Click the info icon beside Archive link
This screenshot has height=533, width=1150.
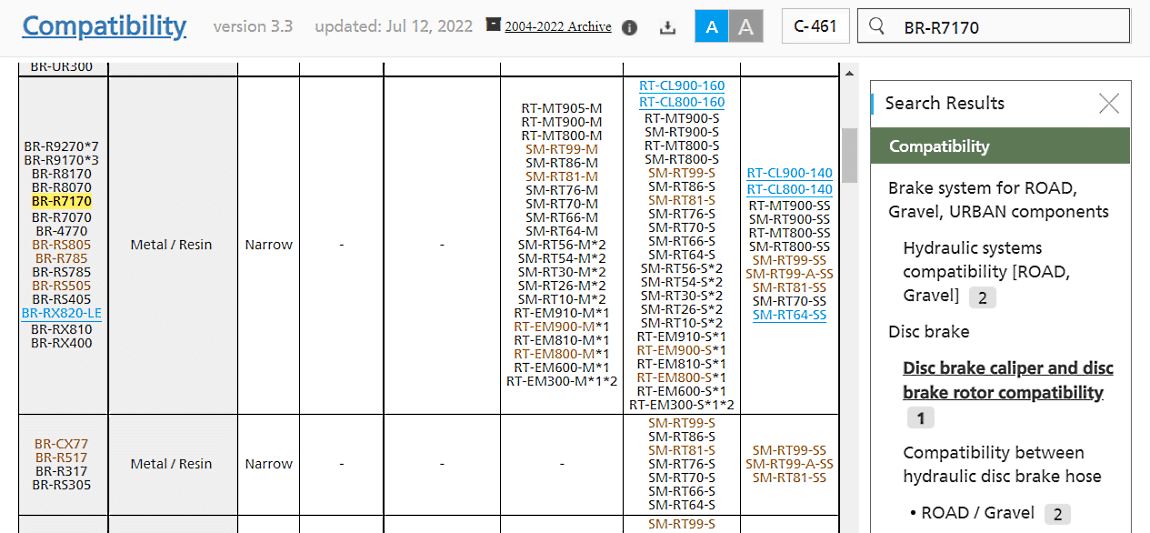(x=629, y=27)
